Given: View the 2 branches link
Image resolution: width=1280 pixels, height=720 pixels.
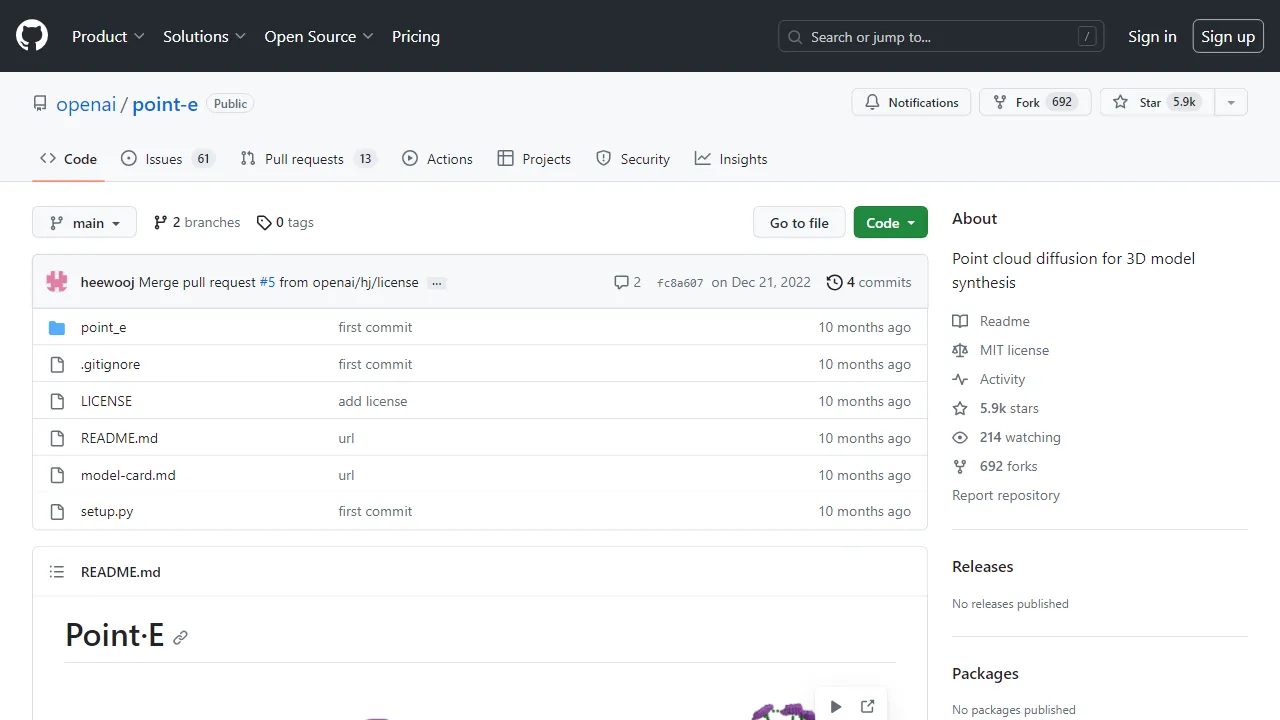Looking at the screenshot, I should (197, 222).
